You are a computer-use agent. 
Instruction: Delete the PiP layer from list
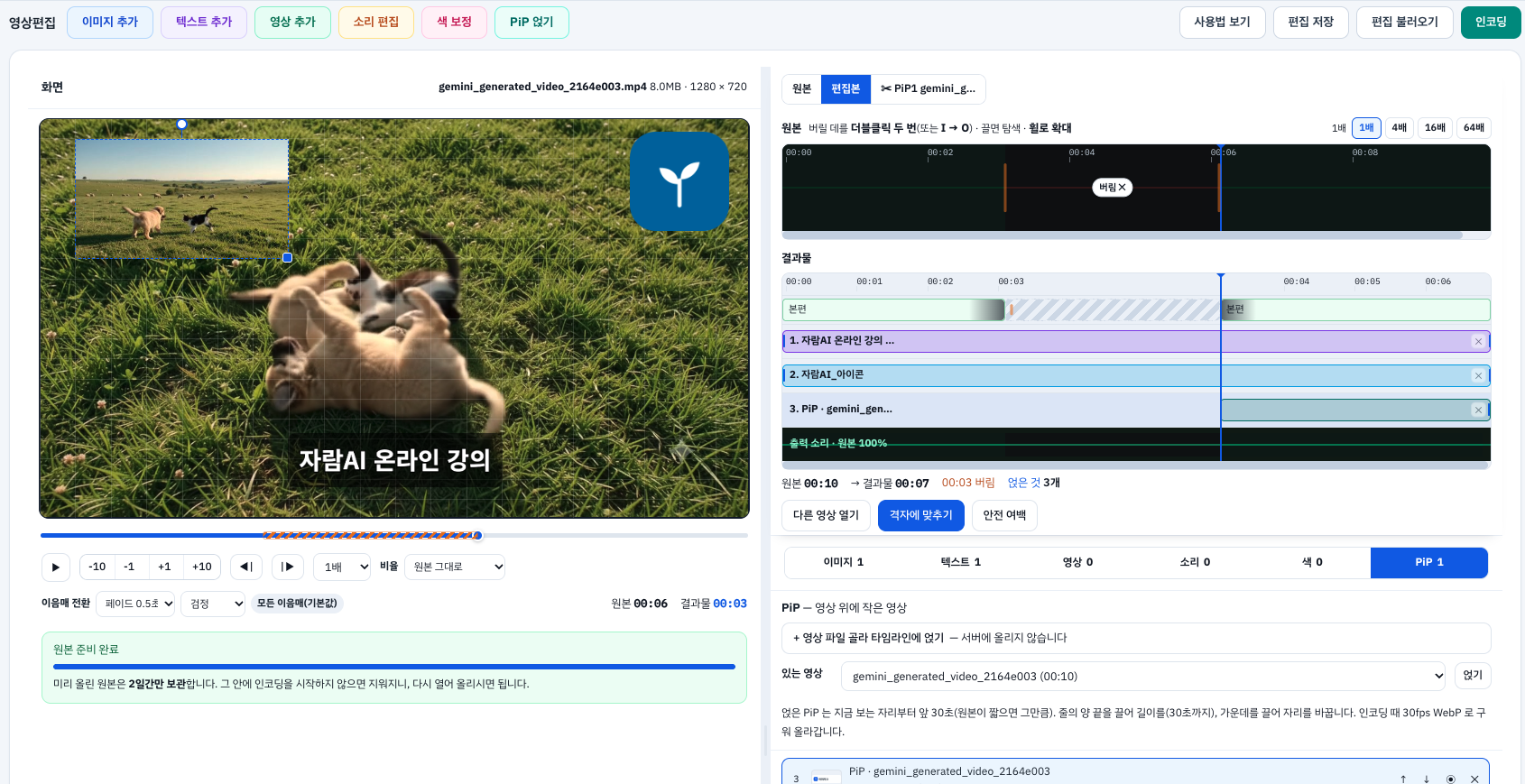tap(1474, 779)
